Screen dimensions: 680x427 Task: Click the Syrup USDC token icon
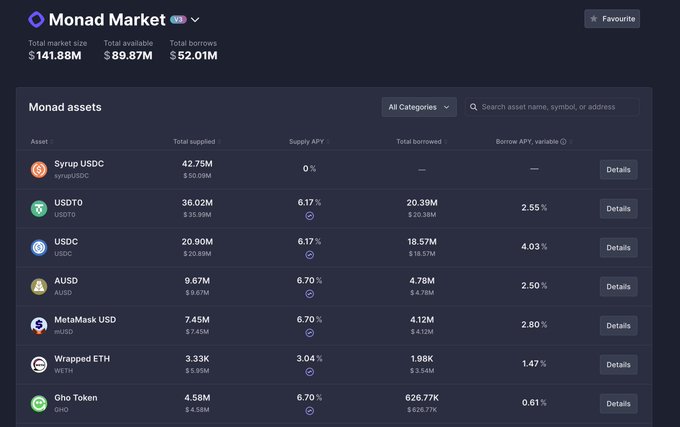(39, 169)
